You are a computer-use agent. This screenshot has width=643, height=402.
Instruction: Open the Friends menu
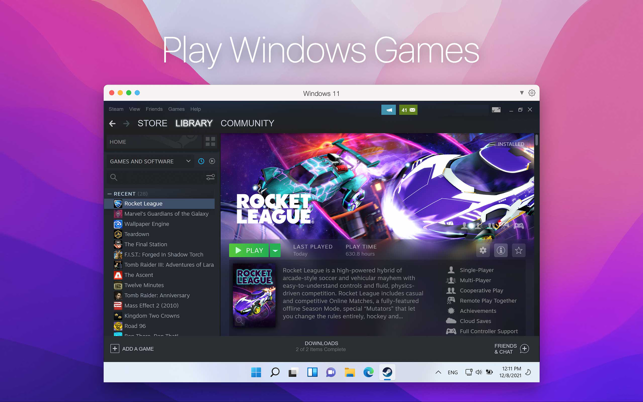(x=154, y=109)
